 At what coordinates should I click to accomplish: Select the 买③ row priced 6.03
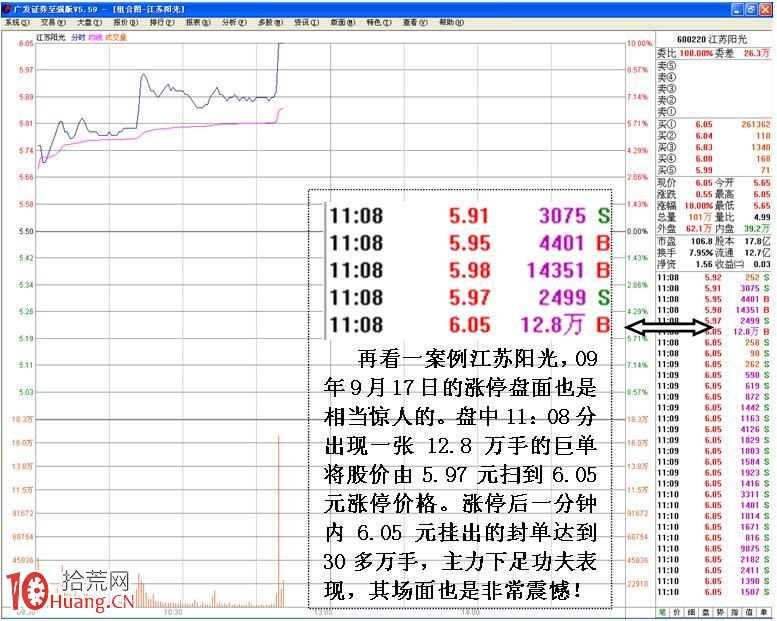pyautogui.click(x=714, y=147)
